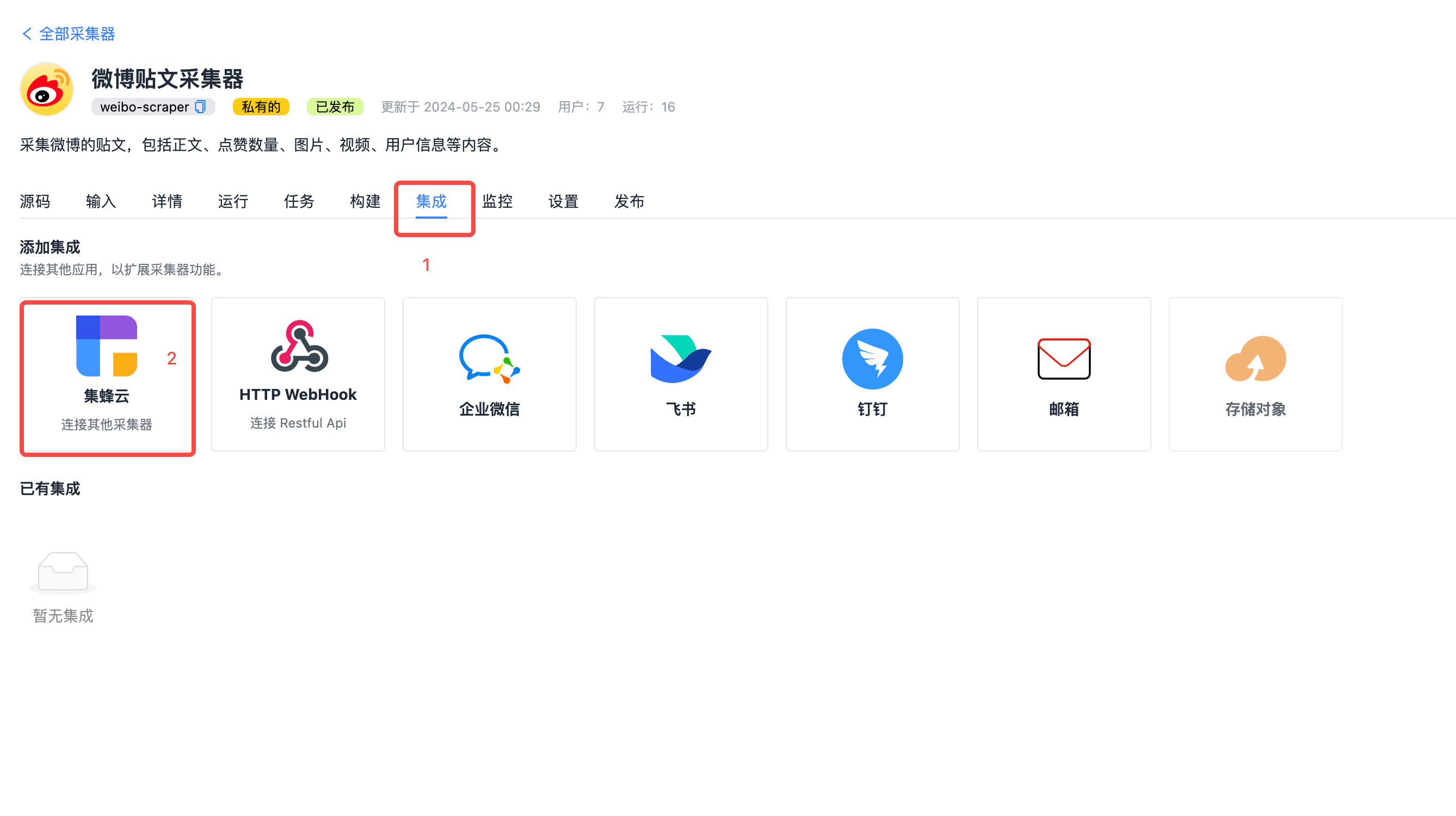Click the 存储对象 cloud upload icon
This screenshot has width=1456, height=816.
pos(1256,359)
